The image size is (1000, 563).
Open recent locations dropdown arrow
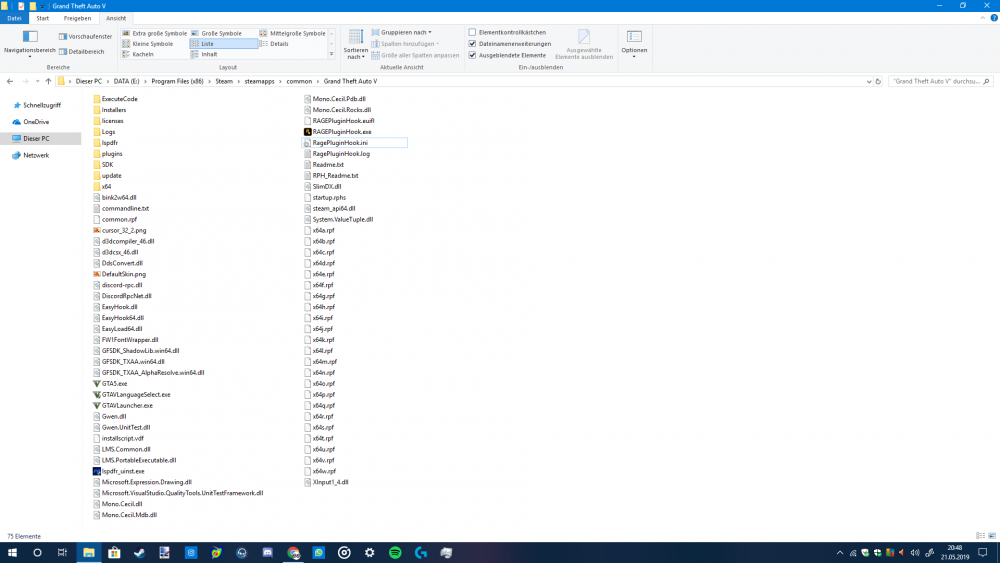38,82
